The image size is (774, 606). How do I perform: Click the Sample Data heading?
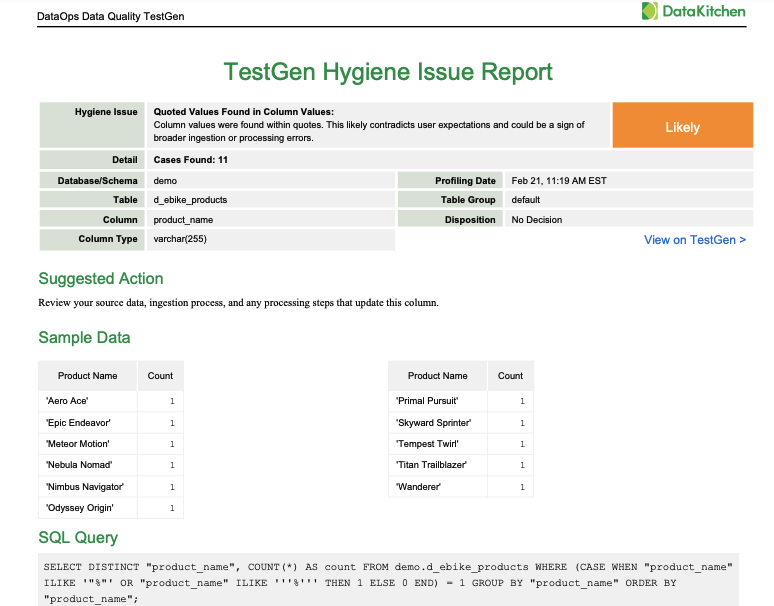[x=84, y=338]
